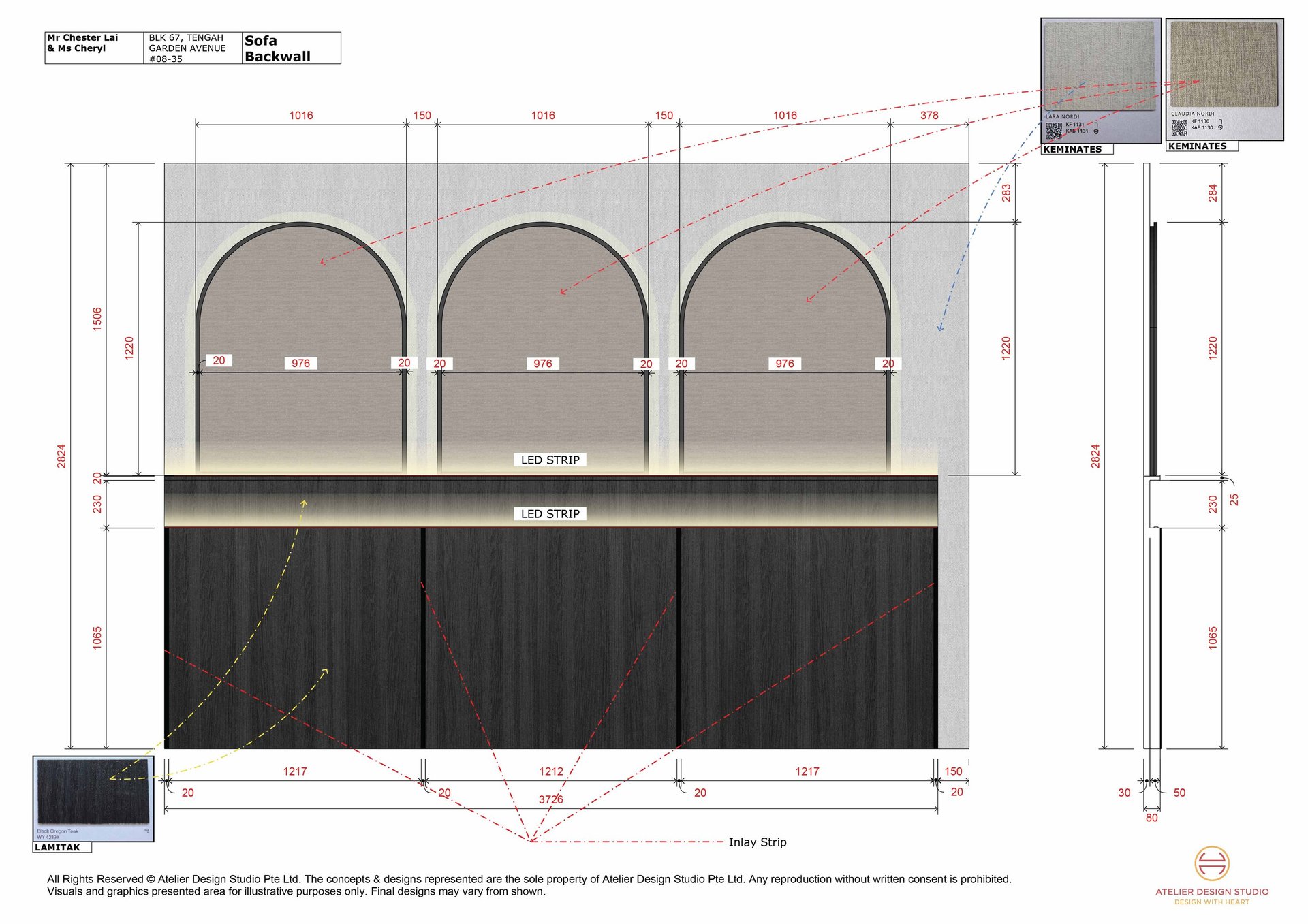Click the red arrowhead inside left arch
Screen dimensions: 1308x924
click(x=323, y=261)
